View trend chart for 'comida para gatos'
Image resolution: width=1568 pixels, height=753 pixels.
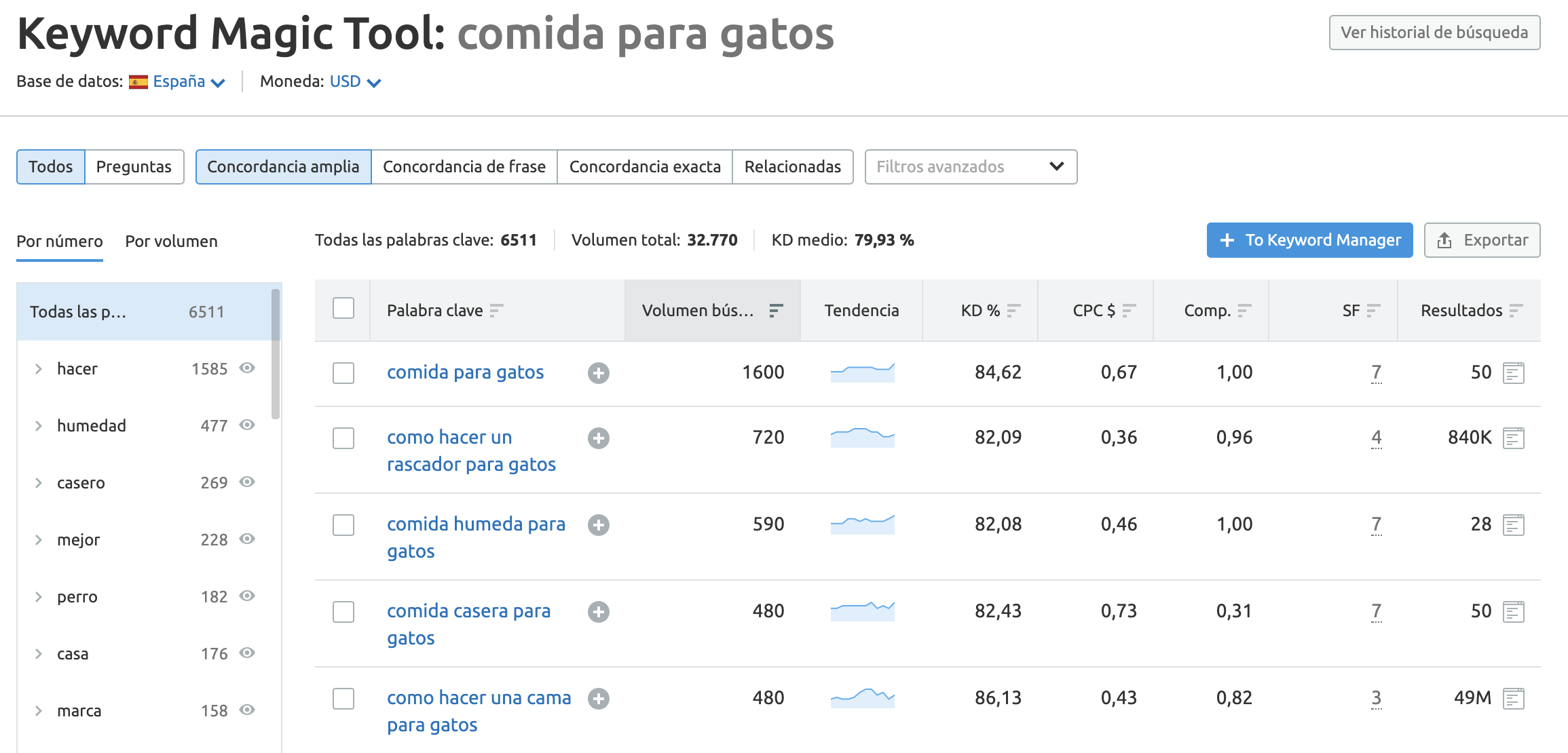coord(863,372)
